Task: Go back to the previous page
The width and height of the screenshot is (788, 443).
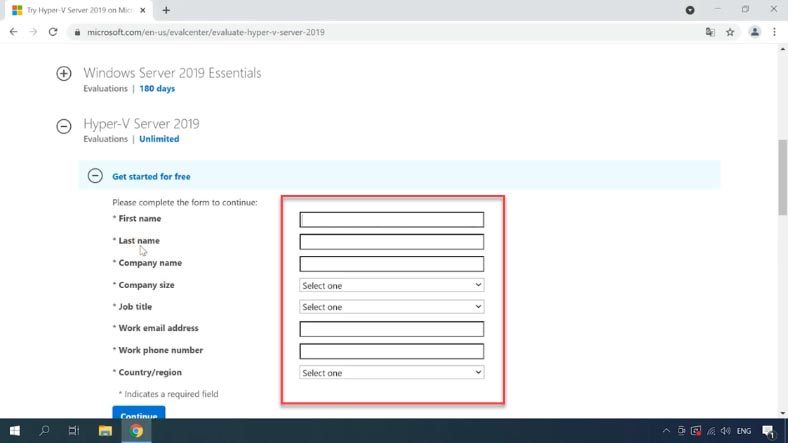Action: 14,32
